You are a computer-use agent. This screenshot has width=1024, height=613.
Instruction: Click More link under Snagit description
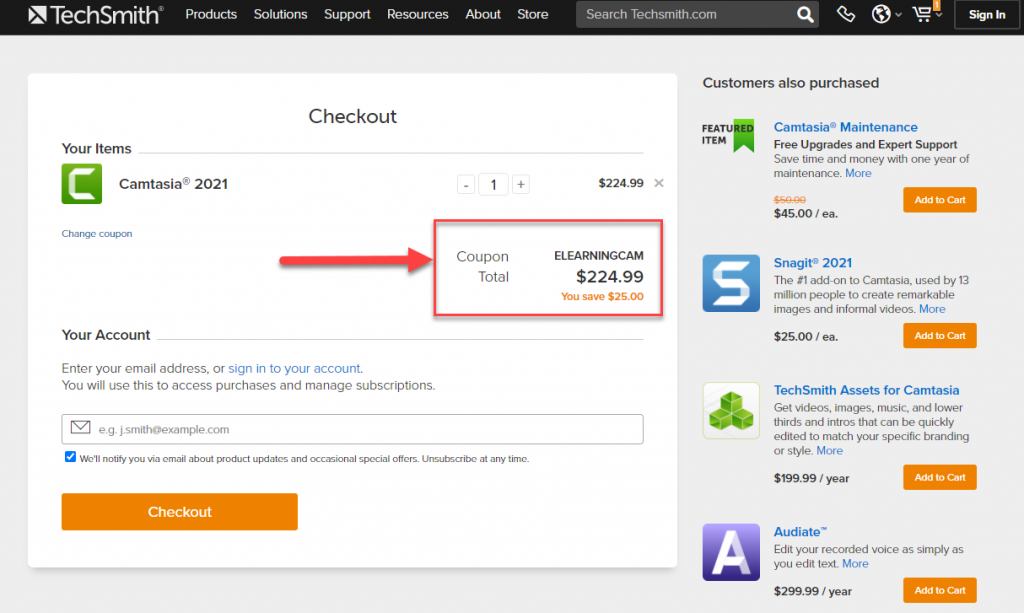(x=932, y=309)
